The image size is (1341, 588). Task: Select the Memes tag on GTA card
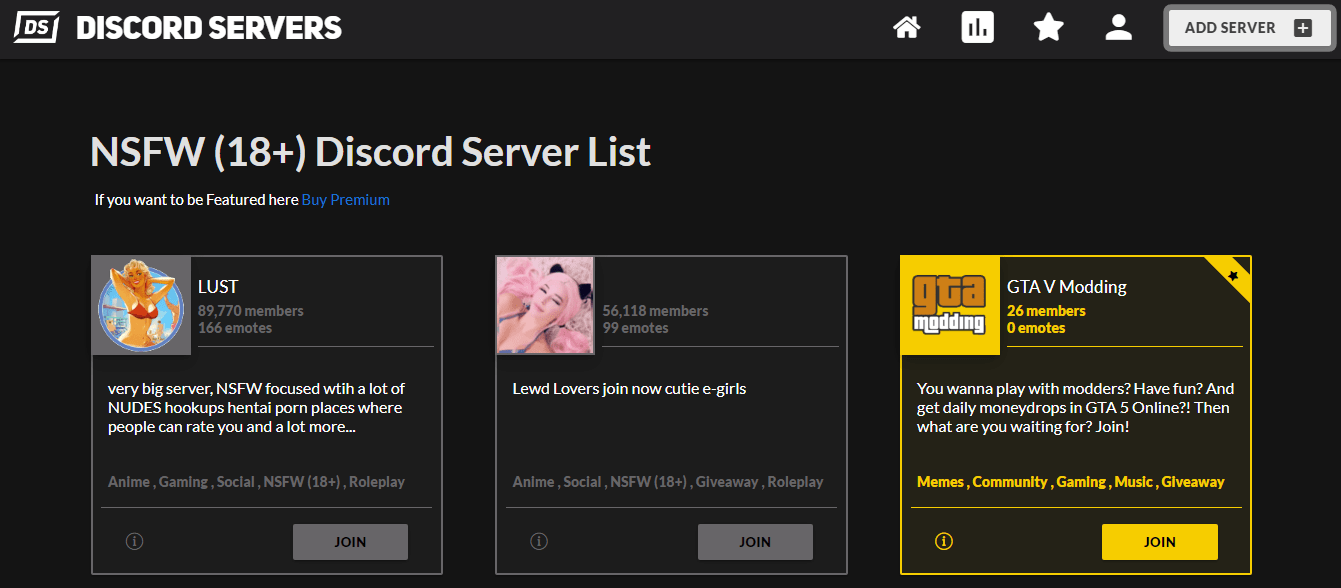coord(940,482)
